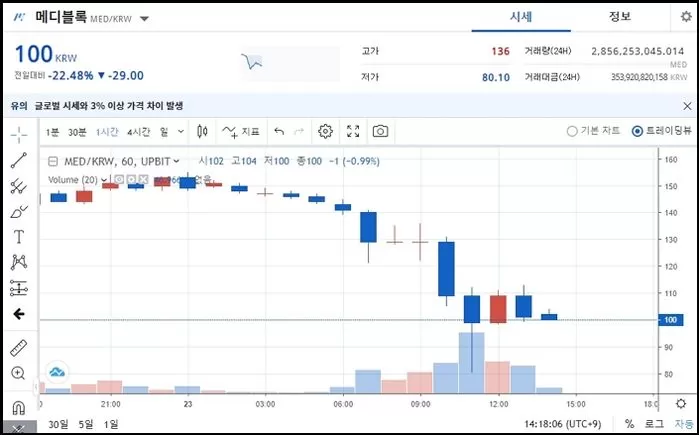Click the mini price trend thumbnail
Screen dimensions: 699x435
[x=290, y=64]
